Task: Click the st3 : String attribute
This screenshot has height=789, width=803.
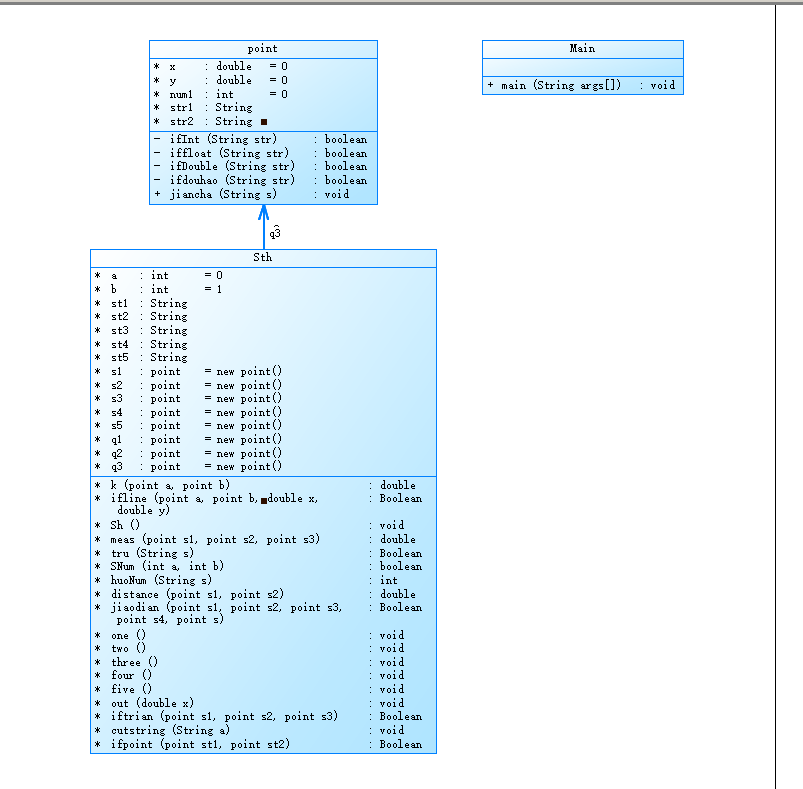Action: point(141,330)
